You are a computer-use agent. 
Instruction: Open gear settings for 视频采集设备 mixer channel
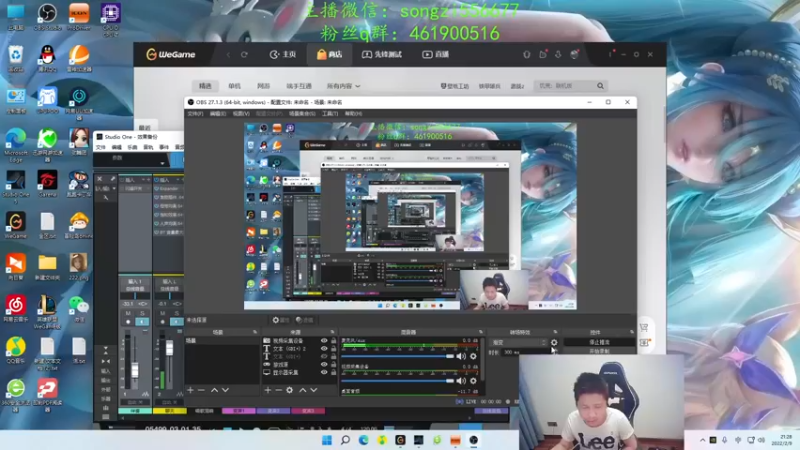coord(473,381)
